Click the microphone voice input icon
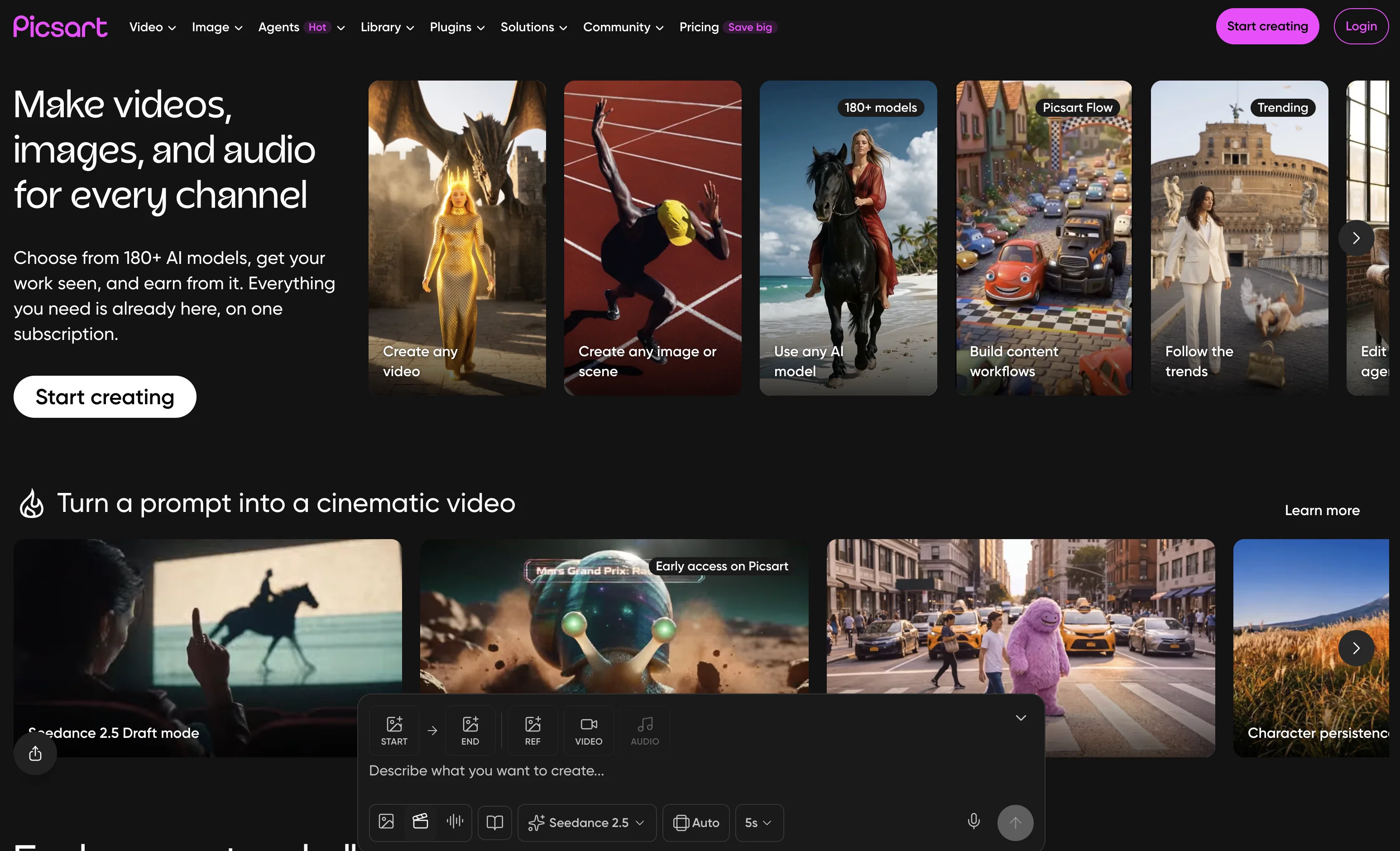Viewport: 1400px width, 851px height. point(973,822)
